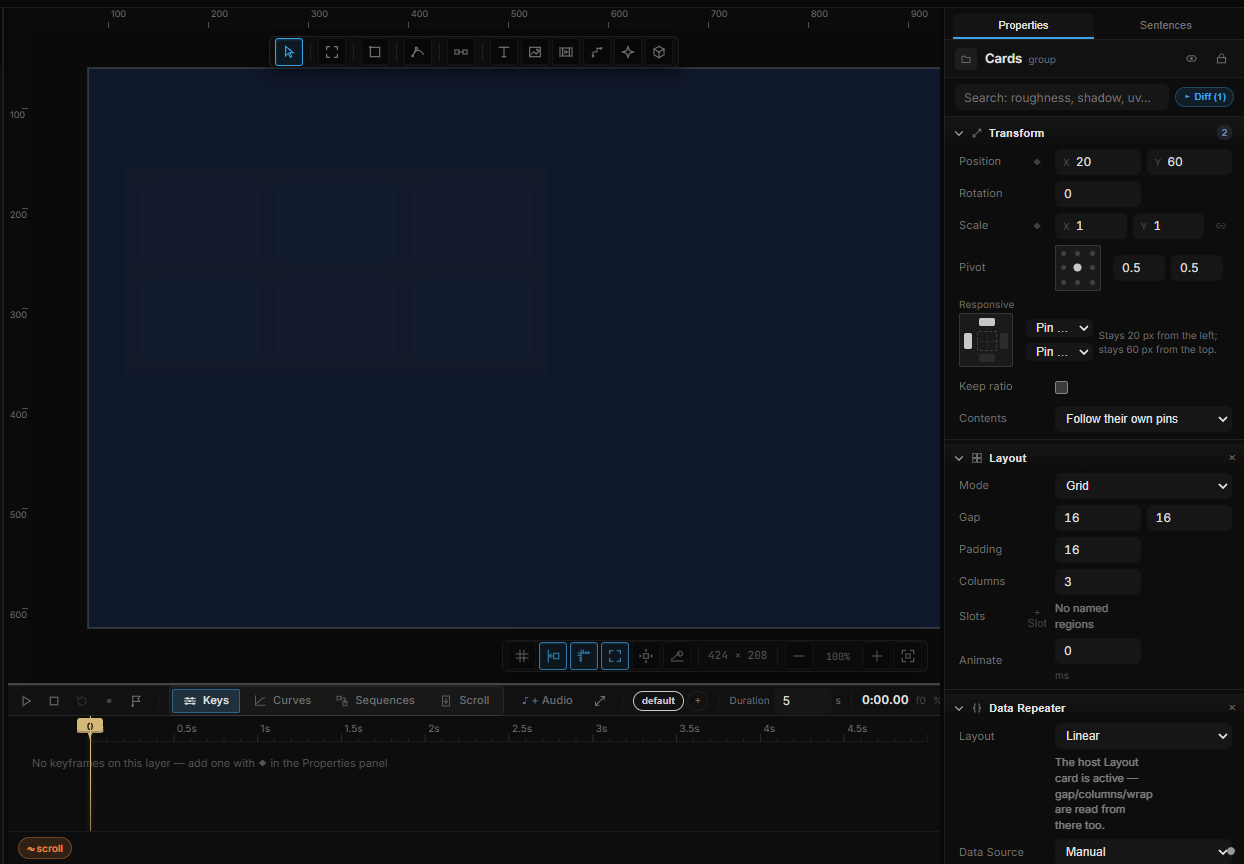Click the 100% zoom level
Screen dimensions: 1244x864
838,657
